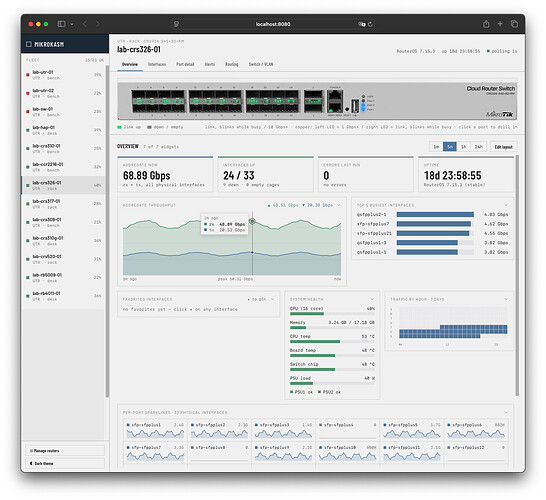
Task: Click the third SFP+ port block on faceplate
Action: [272, 101]
